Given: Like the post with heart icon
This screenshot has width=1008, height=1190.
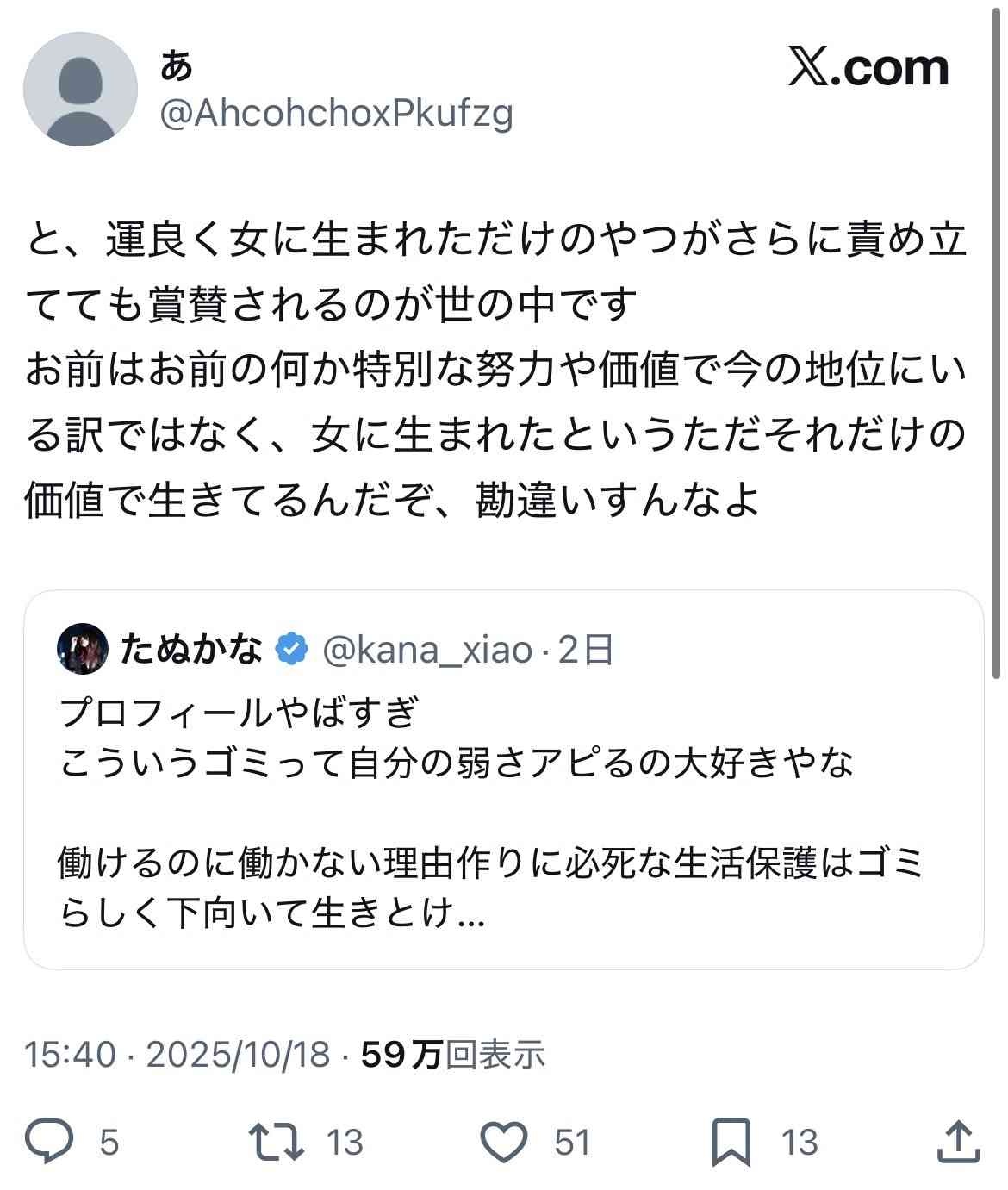Looking at the screenshot, I should (503, 1142).
